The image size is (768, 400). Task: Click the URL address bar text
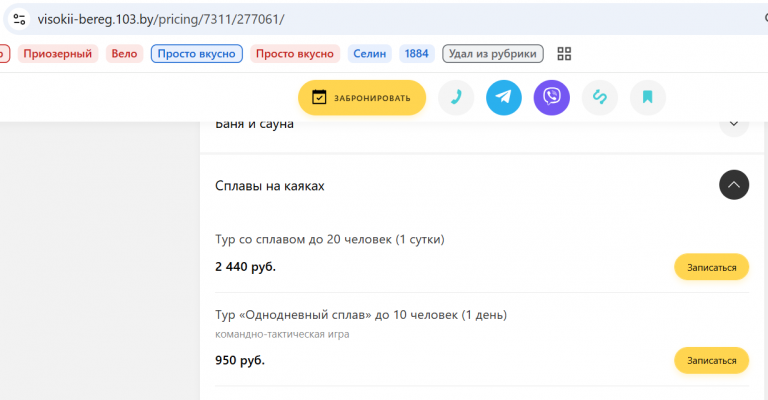[x=161, y=20]
